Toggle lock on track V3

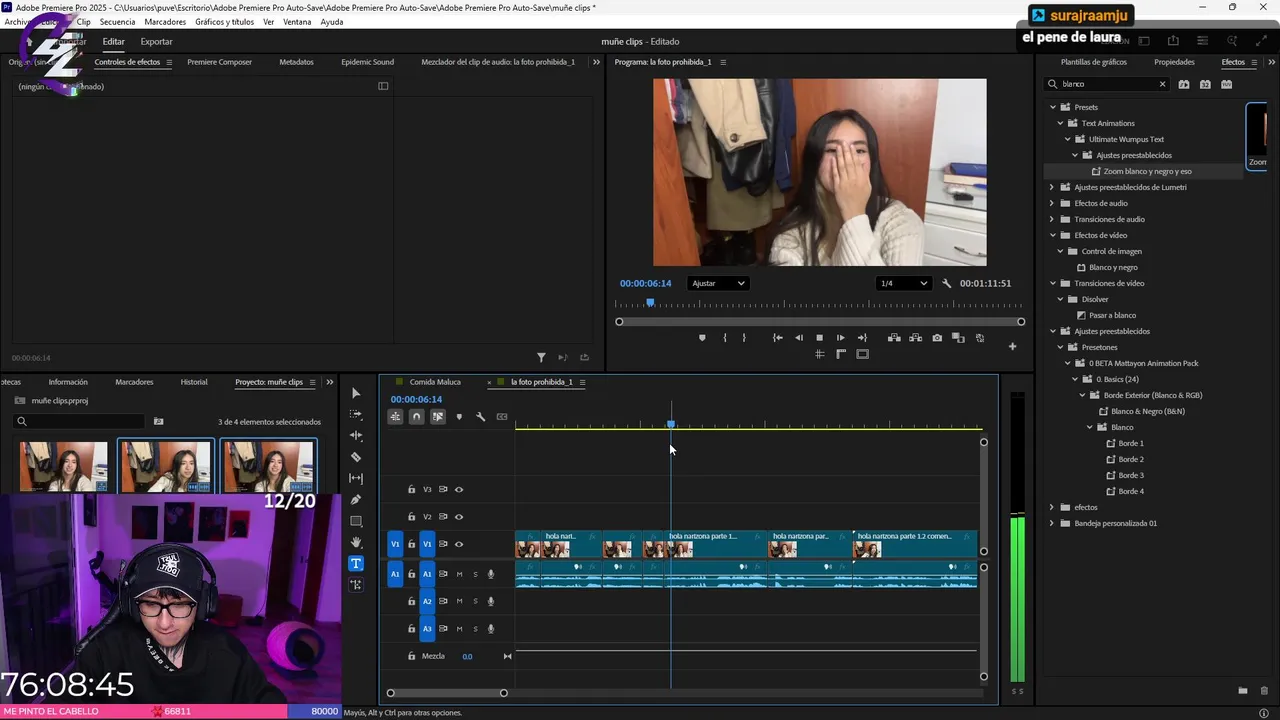coord(411,490)
